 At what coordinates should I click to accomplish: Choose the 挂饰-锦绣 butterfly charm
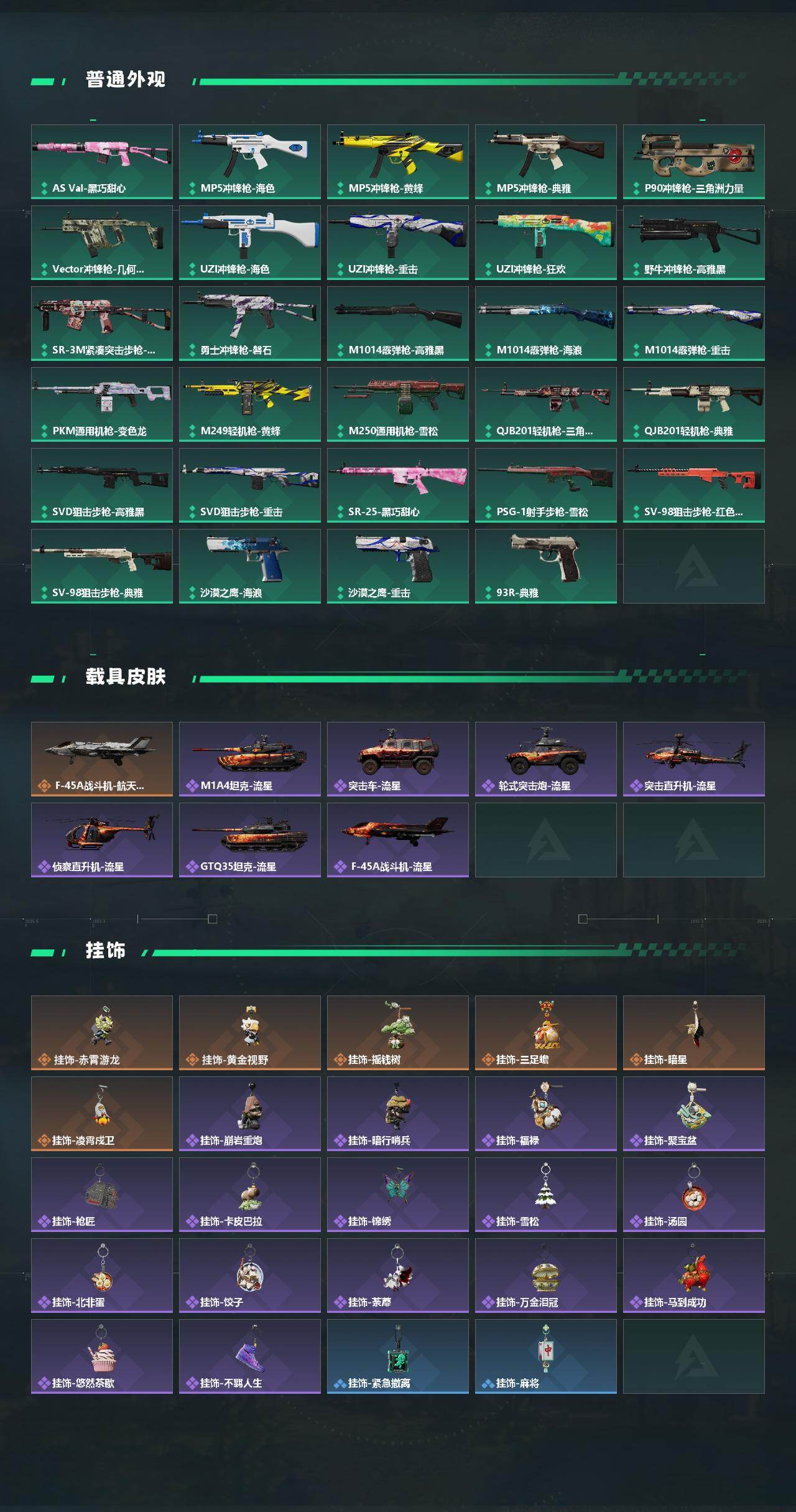click(x=398, y=1195)
